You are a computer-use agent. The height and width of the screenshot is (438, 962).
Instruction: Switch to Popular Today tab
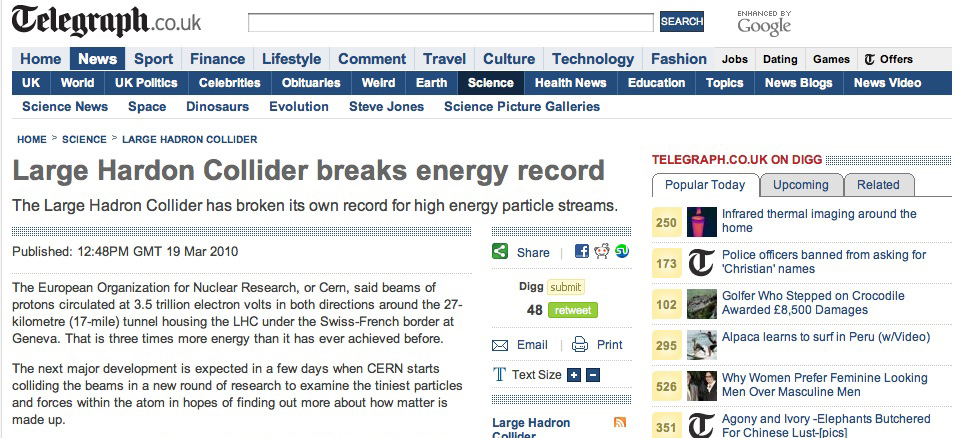[705, 185]
